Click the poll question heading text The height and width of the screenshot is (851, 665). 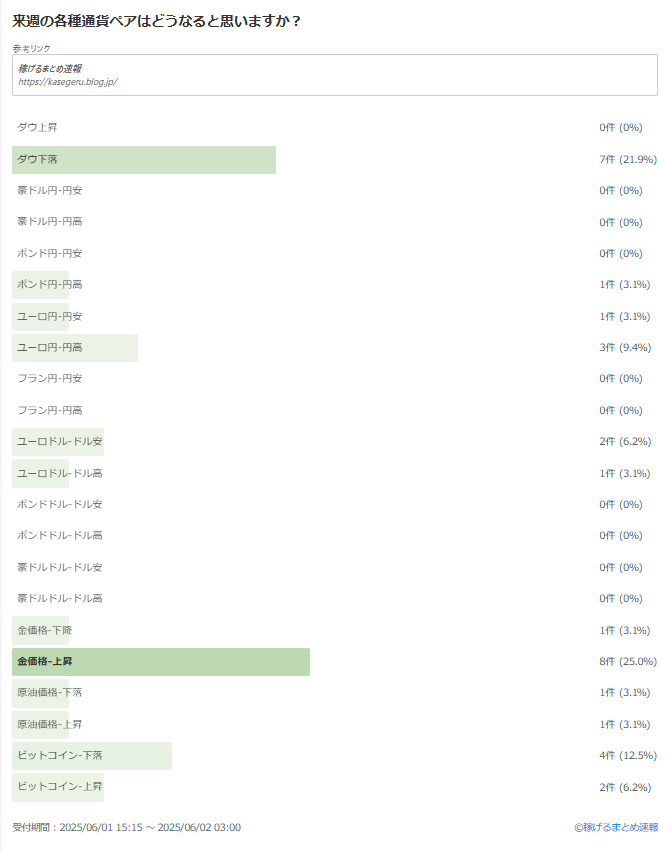tap(156, 21)
